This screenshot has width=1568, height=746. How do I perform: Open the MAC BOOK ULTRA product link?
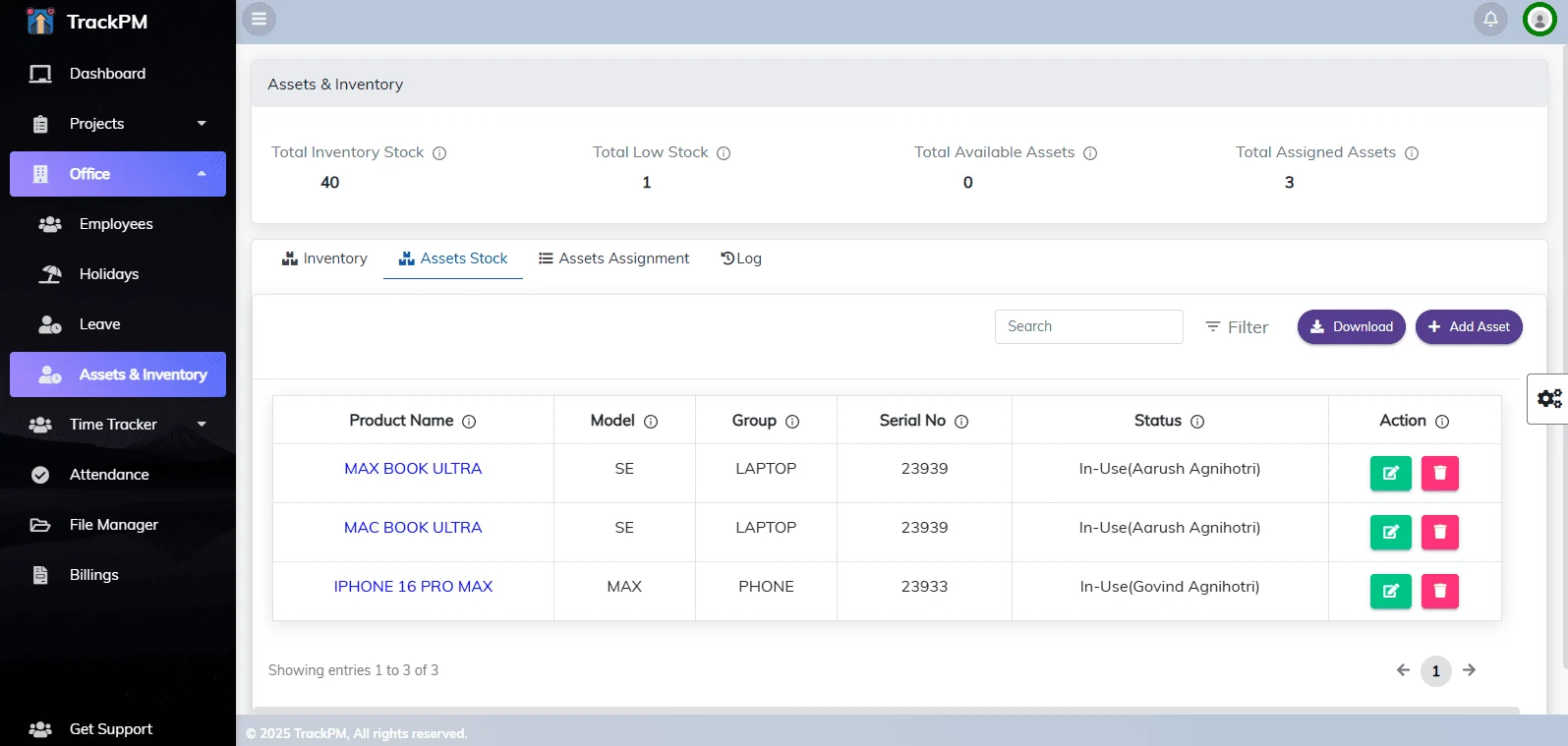point(413,528)
